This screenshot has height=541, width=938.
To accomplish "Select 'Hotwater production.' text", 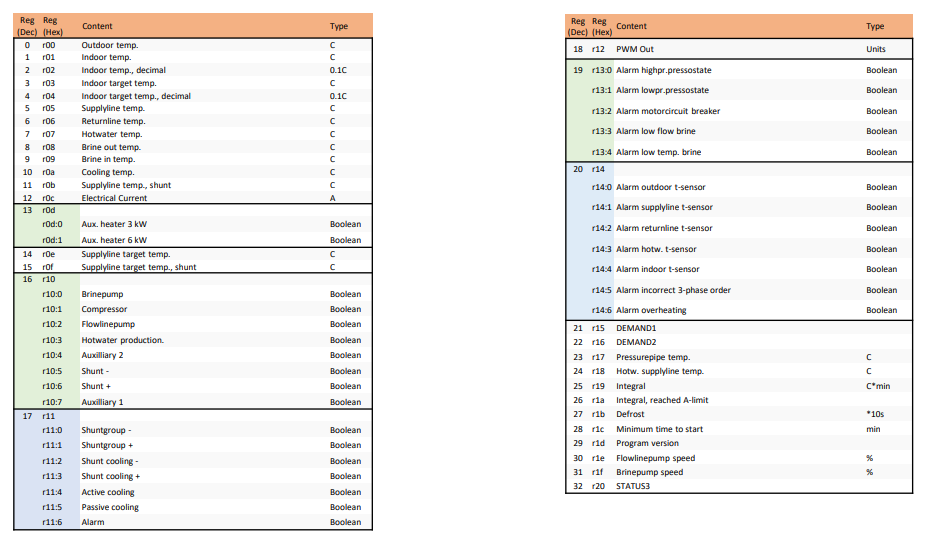I will point(123,340).
